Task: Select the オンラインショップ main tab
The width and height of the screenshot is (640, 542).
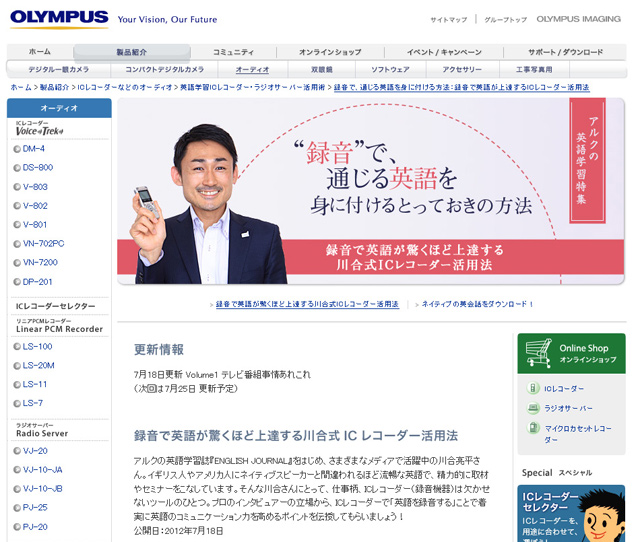Action: pyautogui.click(x=330, y=52)
